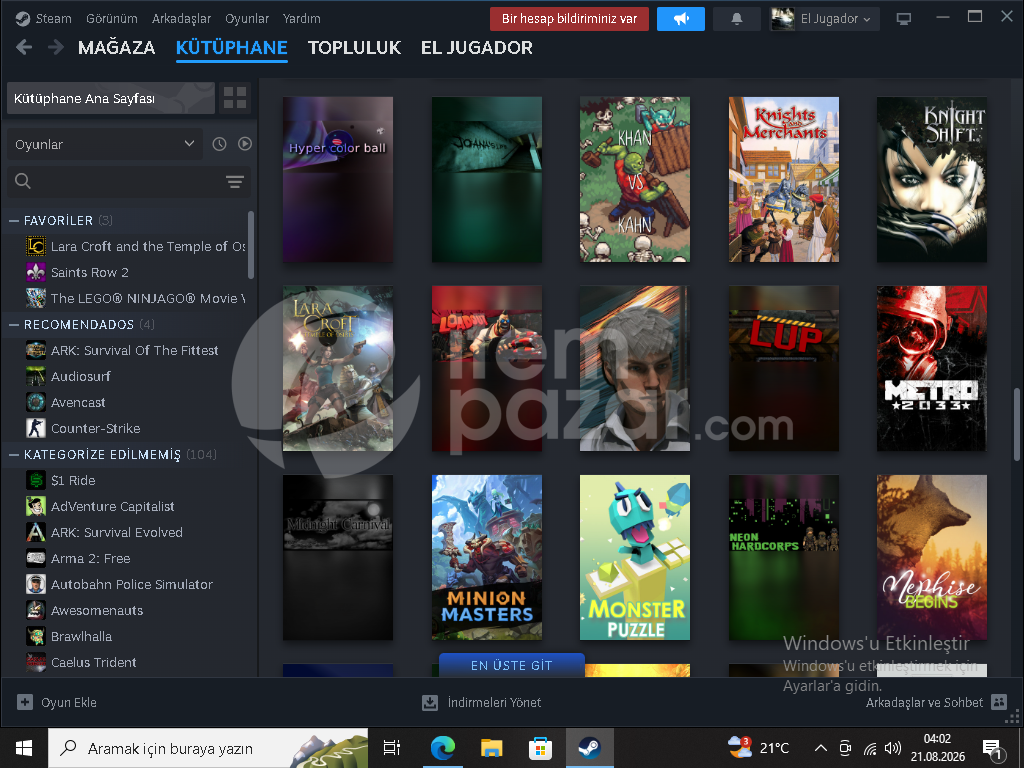Image resolution: width=1024 pixels, height=768 pixels.
Task: Open Microsoft Store from taskbar
Action: 540,748
